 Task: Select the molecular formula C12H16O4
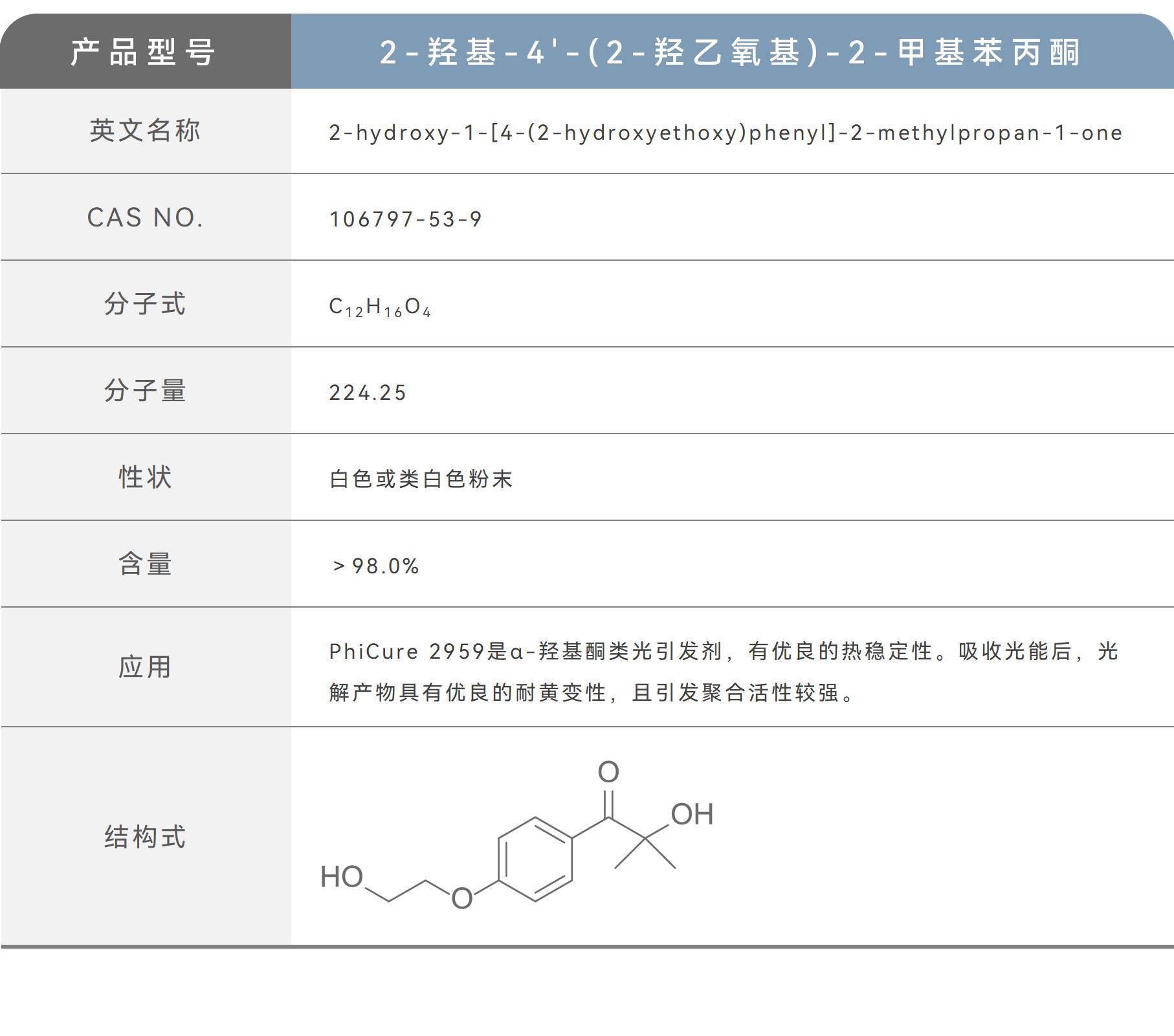[x=382, y=305]
